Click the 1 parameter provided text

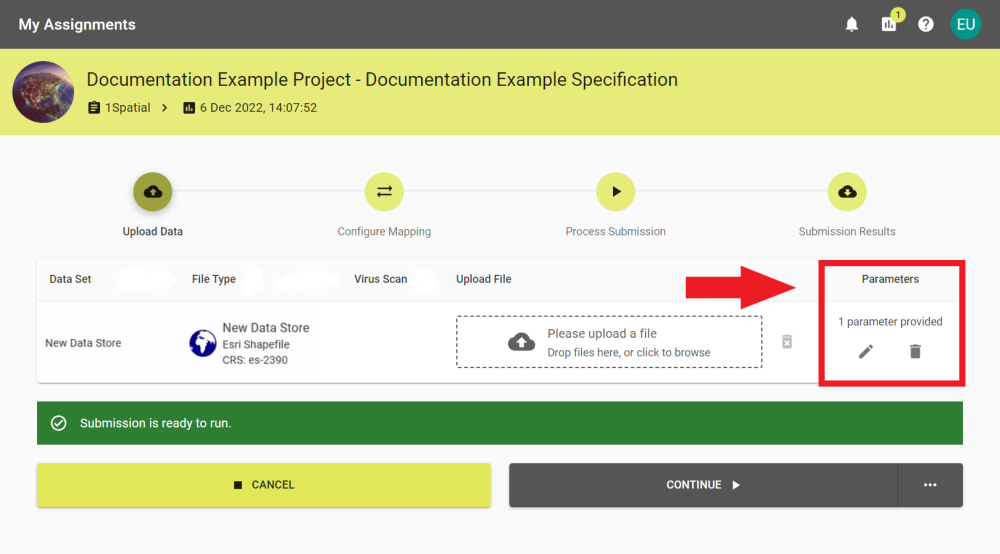pos(890,321)
